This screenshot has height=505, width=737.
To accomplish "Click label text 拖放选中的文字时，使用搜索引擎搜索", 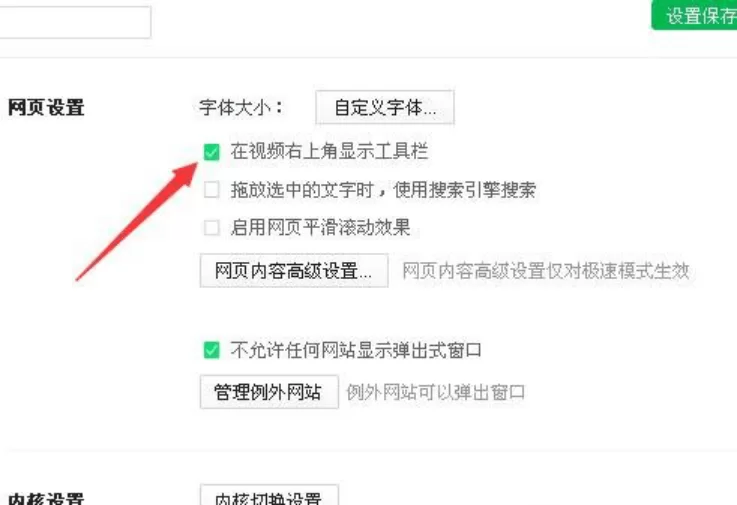I will 383,190.
